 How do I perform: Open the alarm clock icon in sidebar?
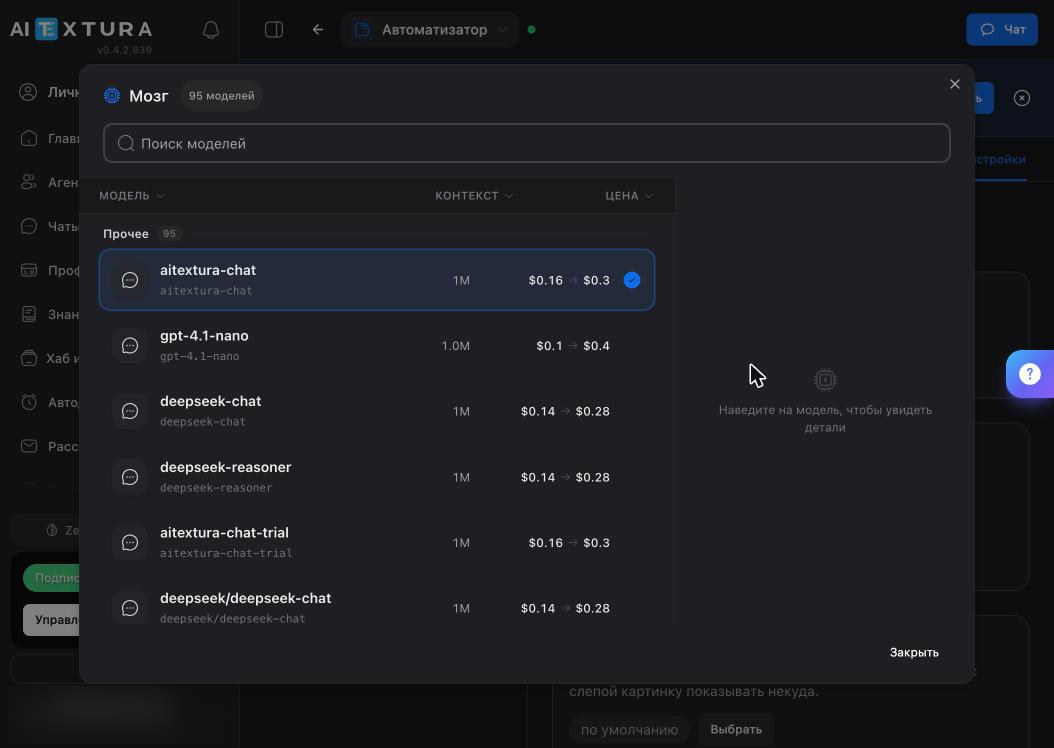pos(29,402)
